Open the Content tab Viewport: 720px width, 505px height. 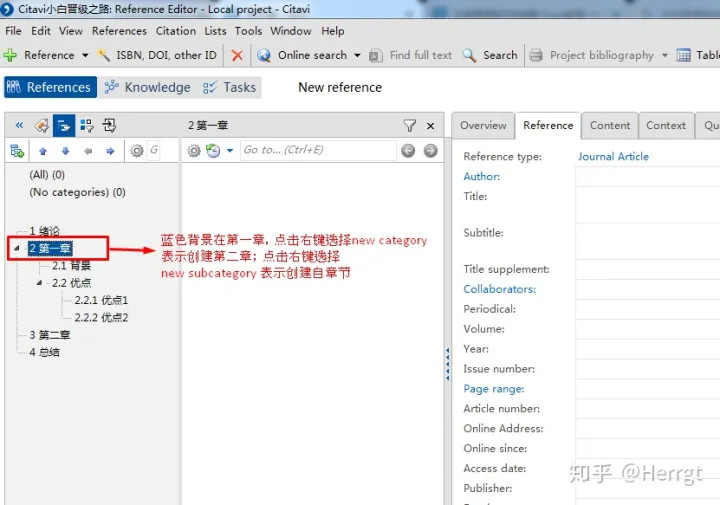coord(610,125)
